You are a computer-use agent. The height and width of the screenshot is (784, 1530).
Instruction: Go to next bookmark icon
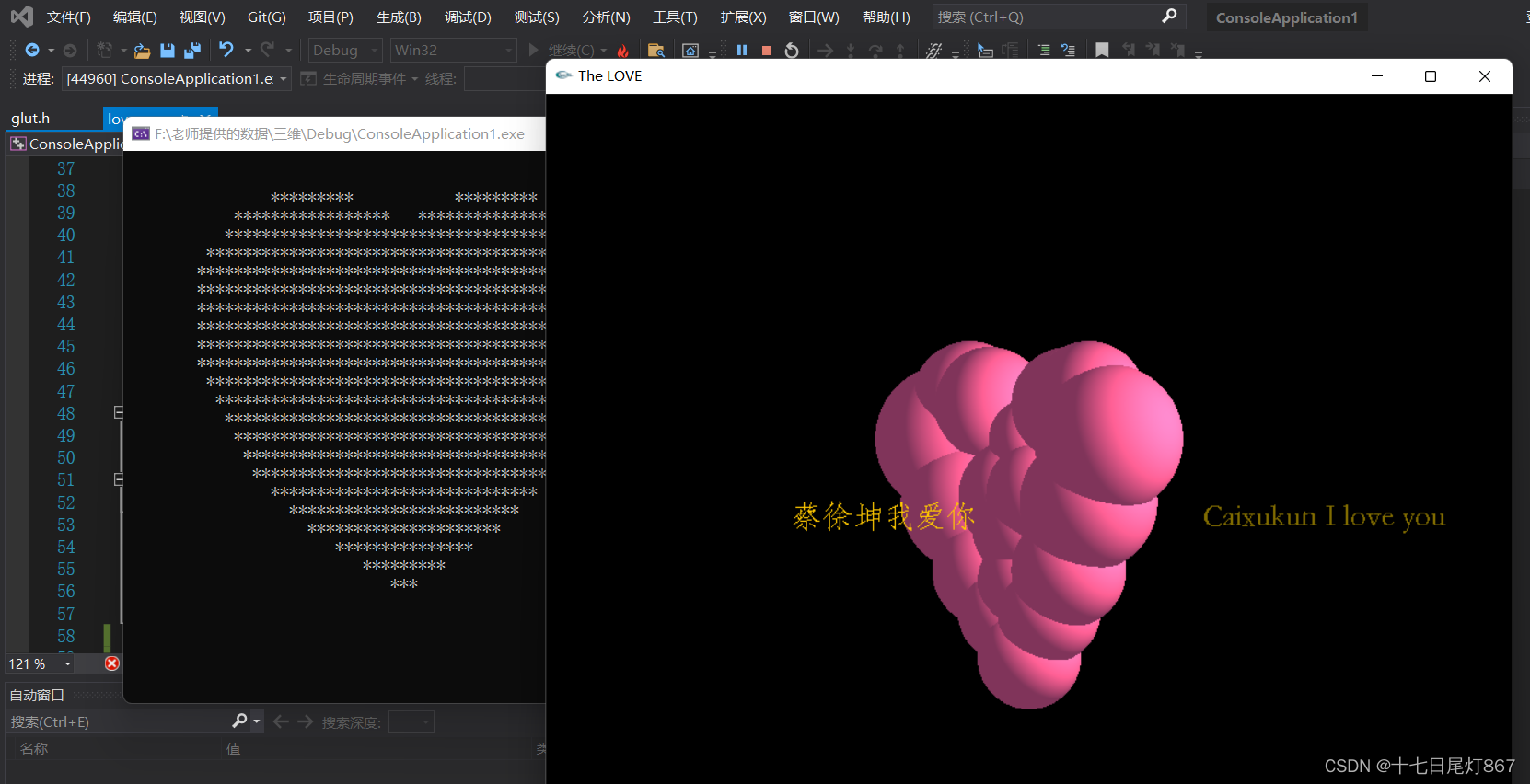pos(1153,50)
